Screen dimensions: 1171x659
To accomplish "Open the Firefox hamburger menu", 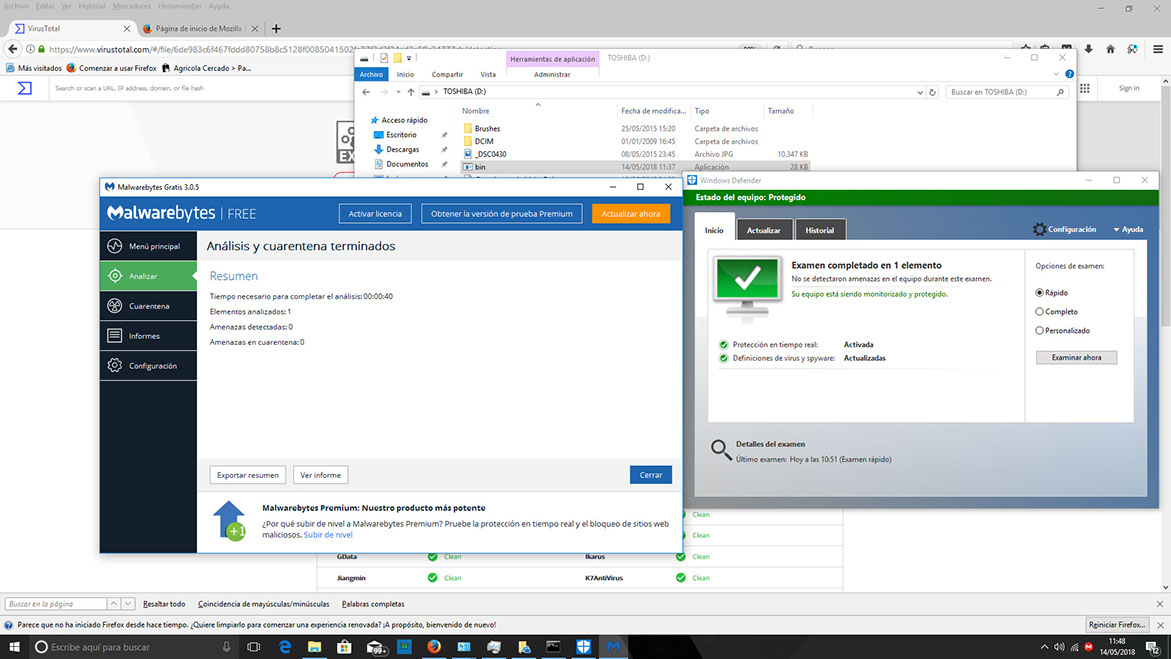I will pos(1158,49).
